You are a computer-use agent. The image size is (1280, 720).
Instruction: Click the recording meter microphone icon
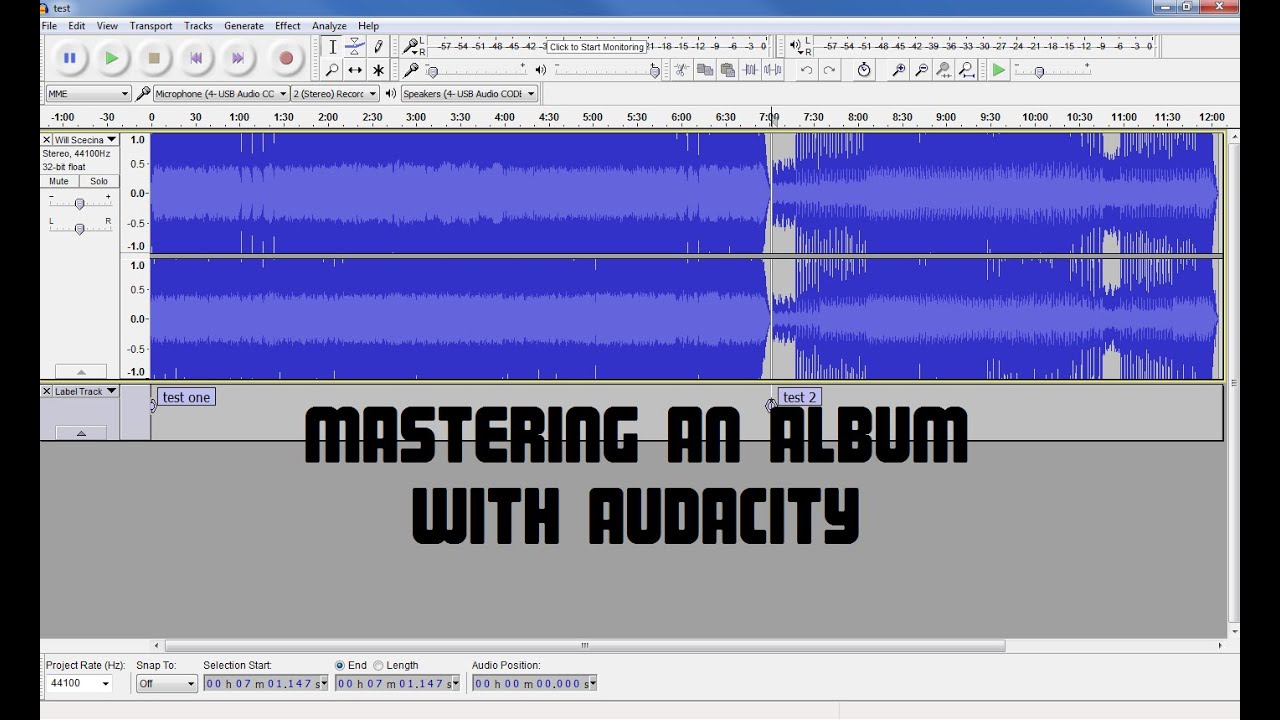point(410,46)
